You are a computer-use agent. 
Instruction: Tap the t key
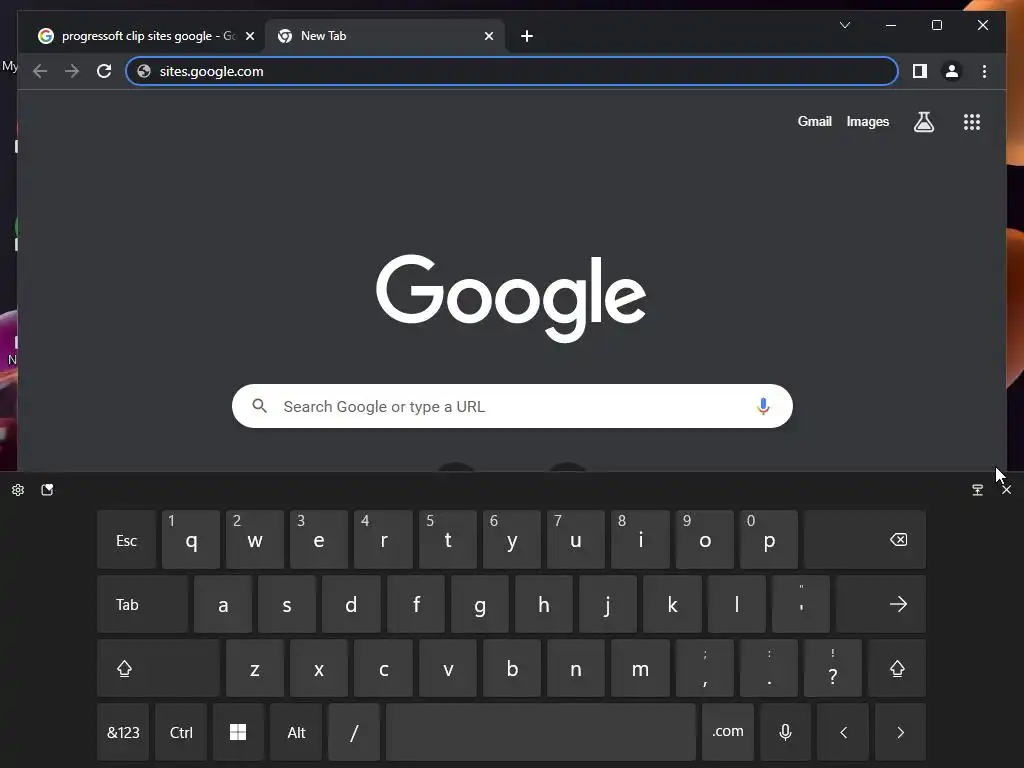447,540
